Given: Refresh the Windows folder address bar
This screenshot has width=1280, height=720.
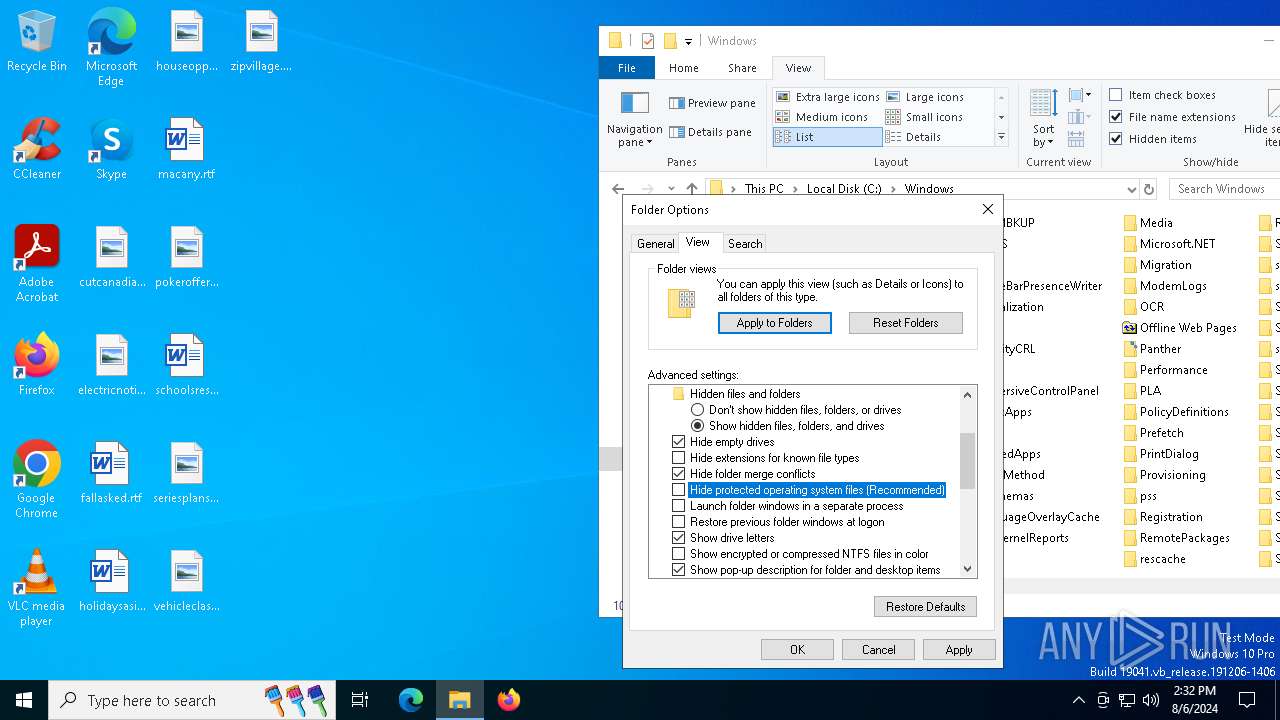Looking at the screenshot, I should coord(1149,189).
